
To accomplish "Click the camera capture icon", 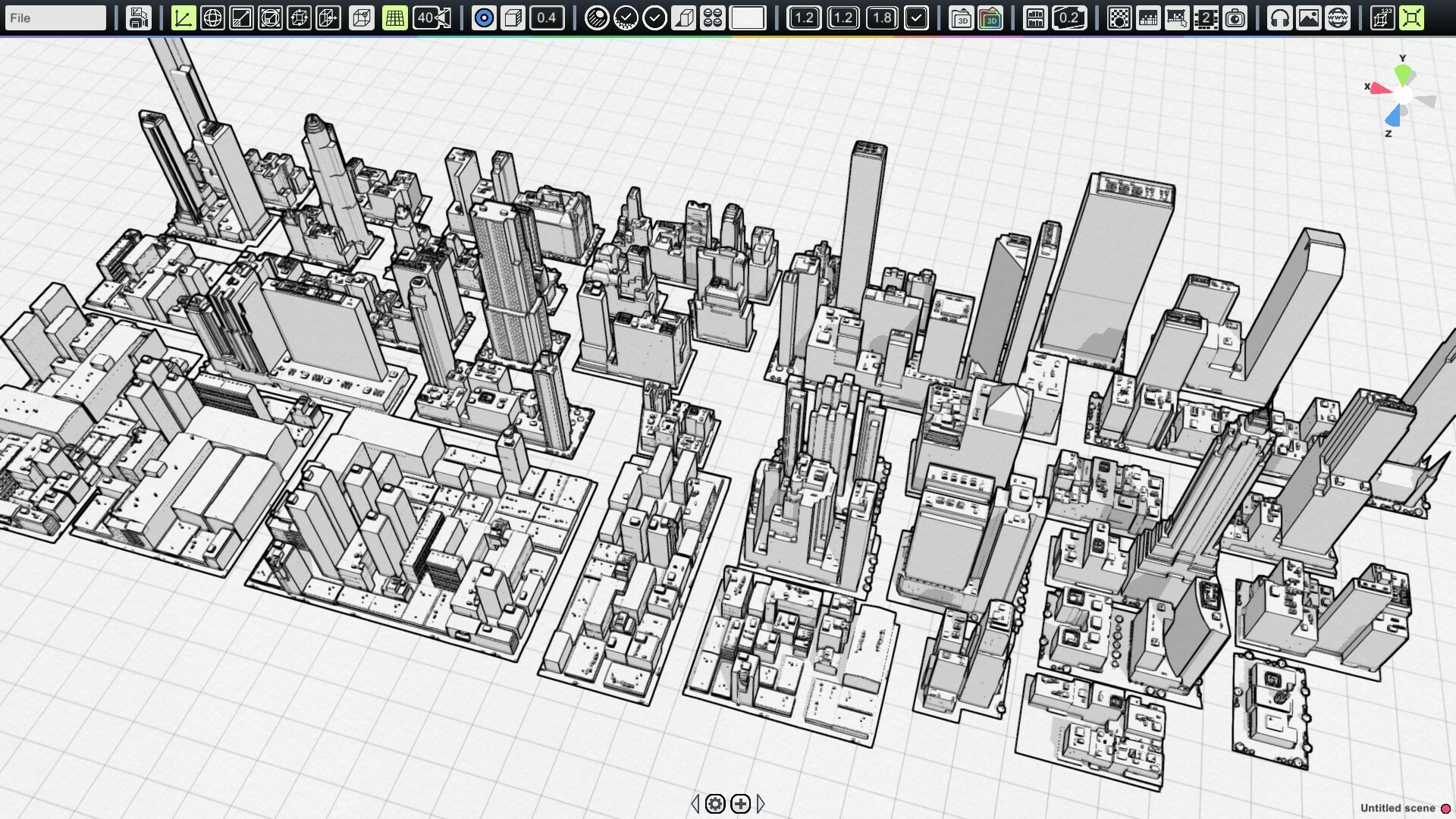I will pos(1235,17).
